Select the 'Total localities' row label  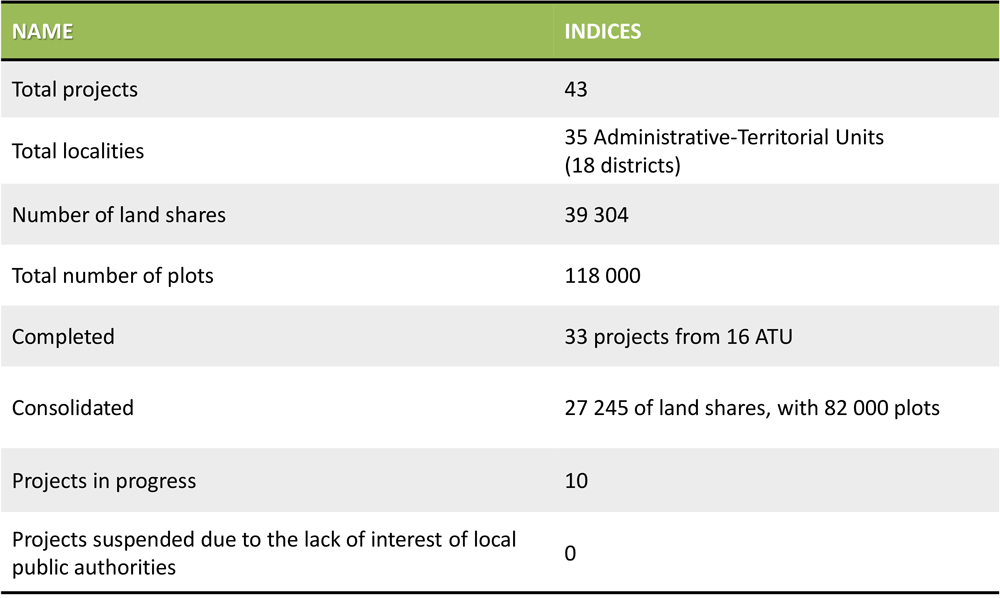click(x=78, y=151)
